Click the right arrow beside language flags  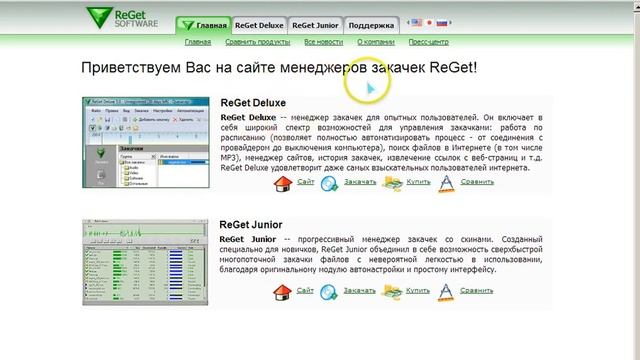(450, 23)
